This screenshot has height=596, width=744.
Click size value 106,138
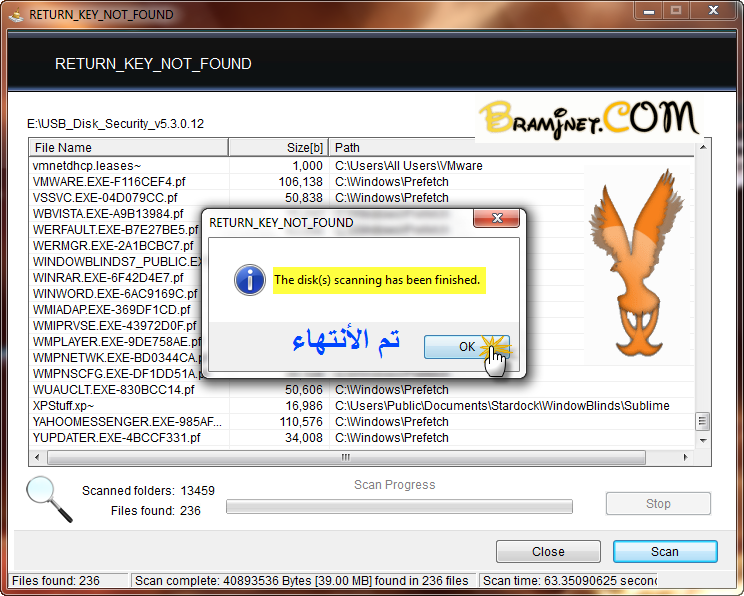[300, 182]
